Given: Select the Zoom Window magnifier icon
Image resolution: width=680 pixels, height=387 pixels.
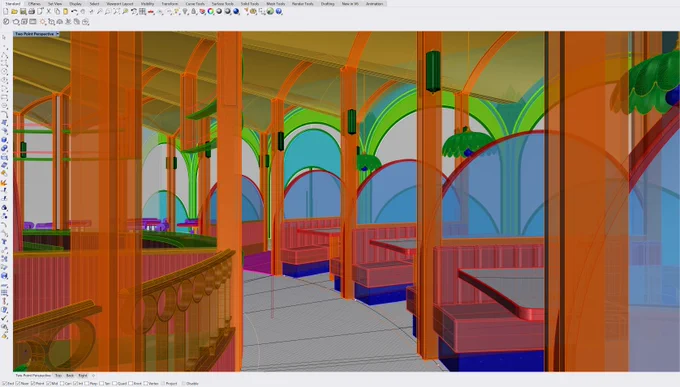Looking at the screenshot, I should (x=108, y=11).
